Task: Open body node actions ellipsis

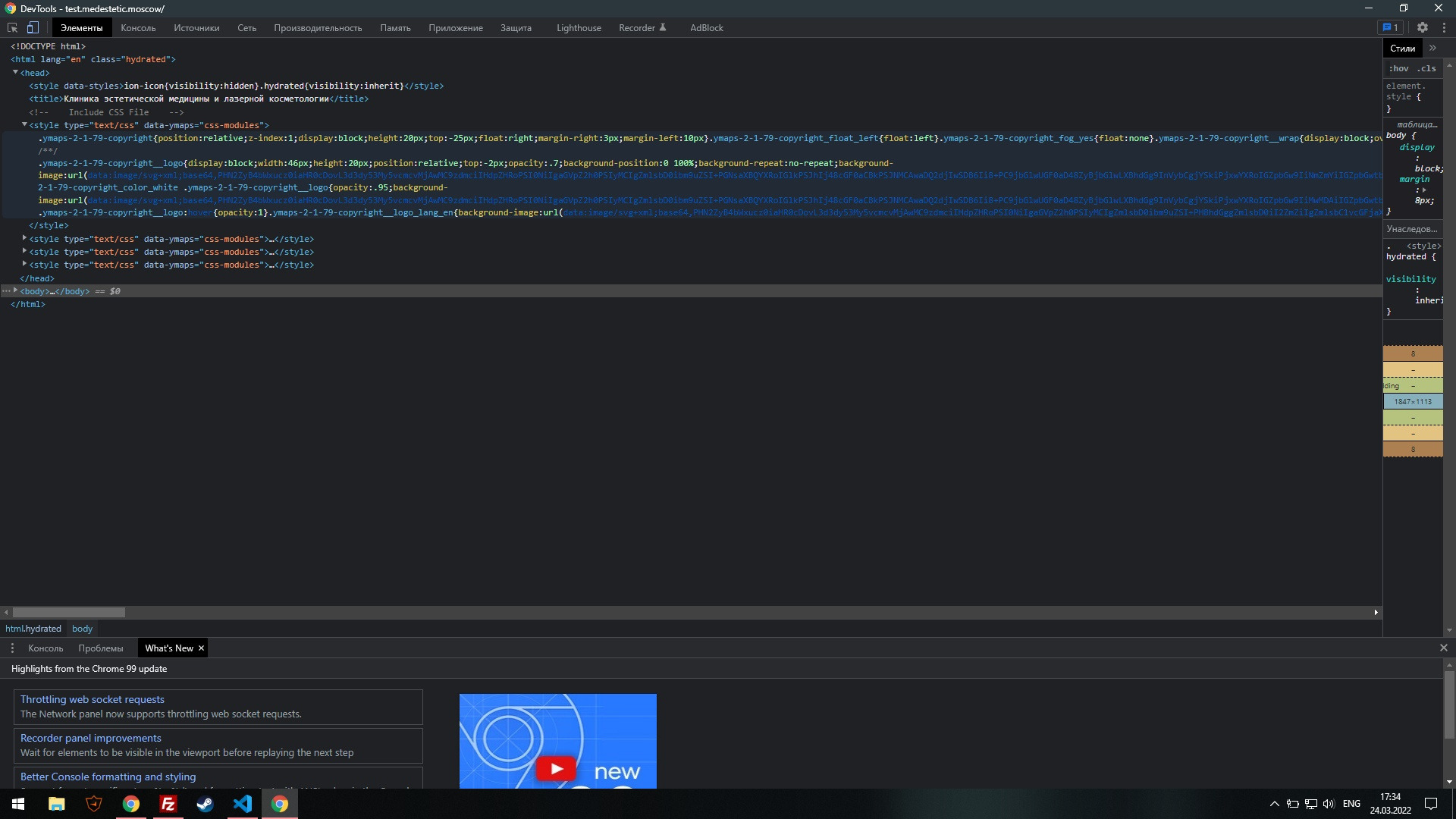Action: [x=5, y=291]
